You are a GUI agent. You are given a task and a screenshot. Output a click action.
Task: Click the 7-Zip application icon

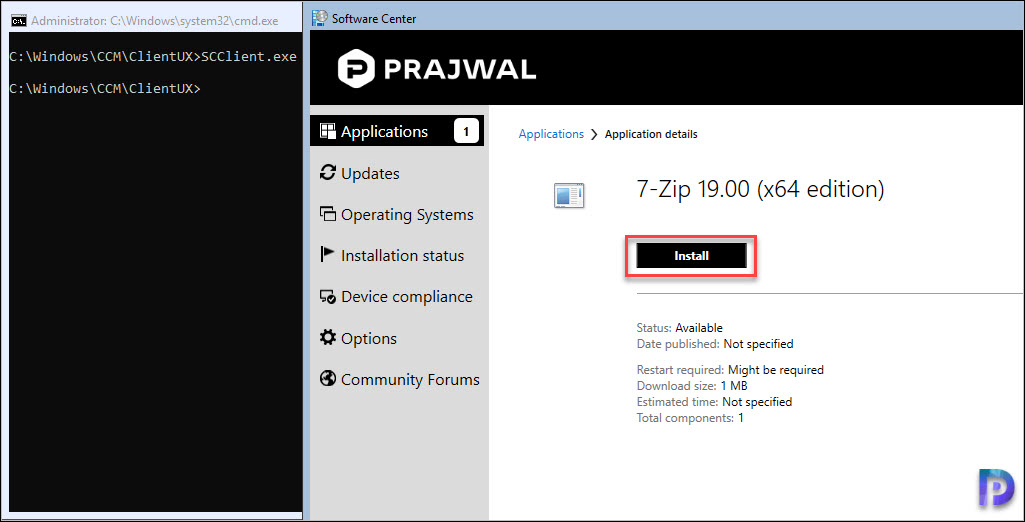(569, 196)
